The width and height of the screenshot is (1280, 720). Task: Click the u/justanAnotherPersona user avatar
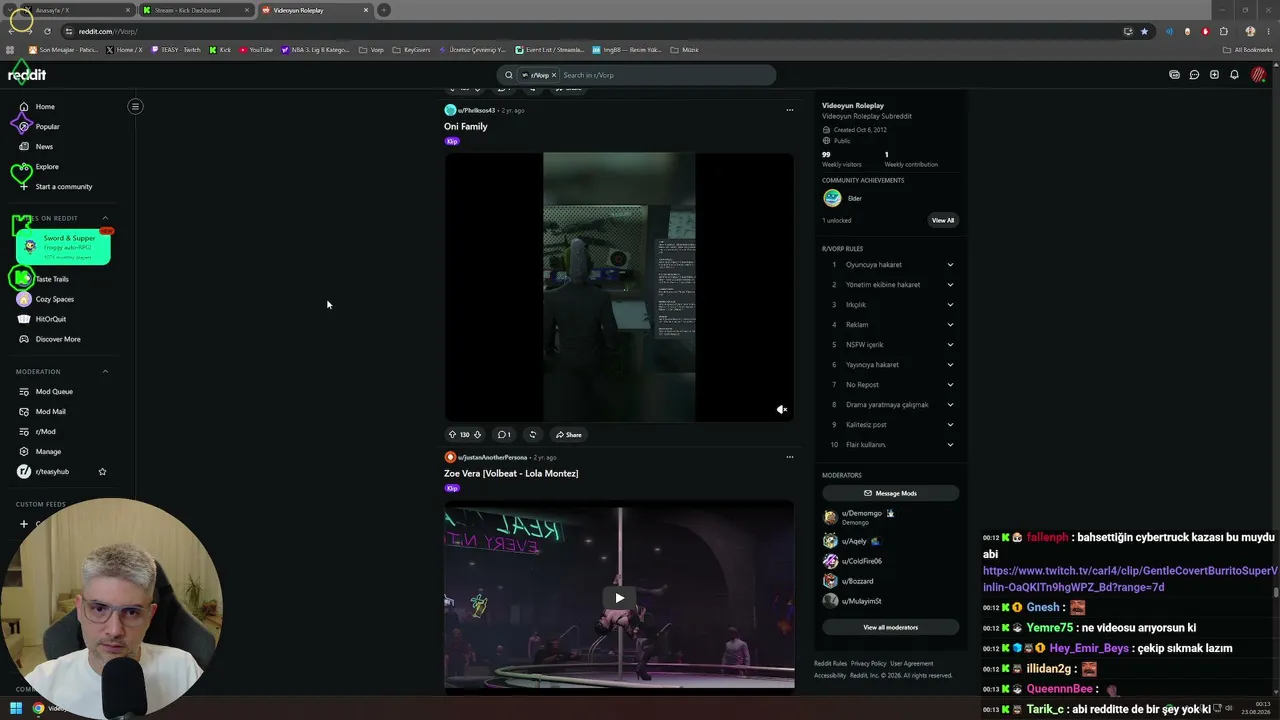(450, 457)
